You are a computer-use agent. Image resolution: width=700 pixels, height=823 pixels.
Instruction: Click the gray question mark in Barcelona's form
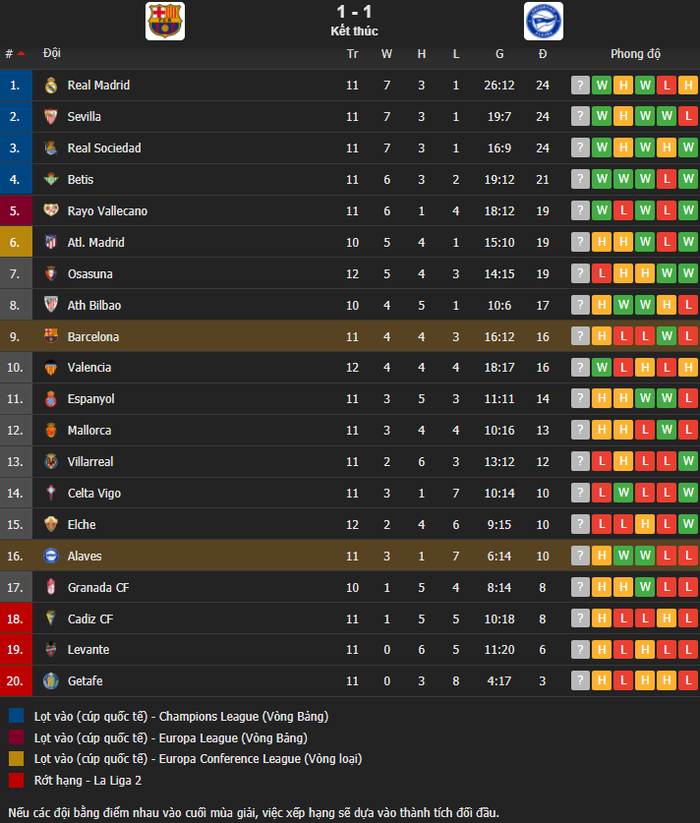pyautogui.click(x=580, y=336)
